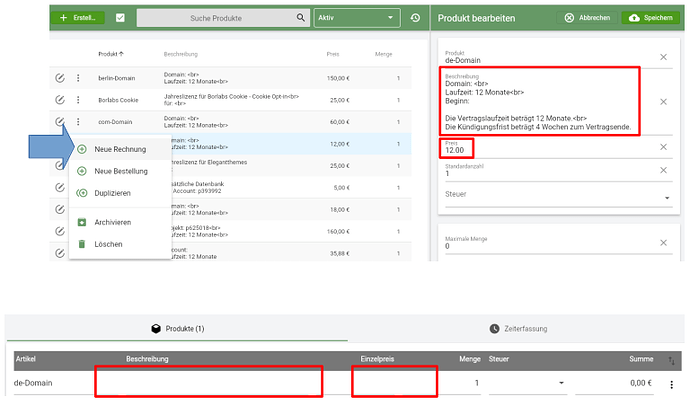This screenshot has height=406, width=690.
Task: Open the history clock icon in the toolbar
Action: pyautogui.click(x=415, y=18)
